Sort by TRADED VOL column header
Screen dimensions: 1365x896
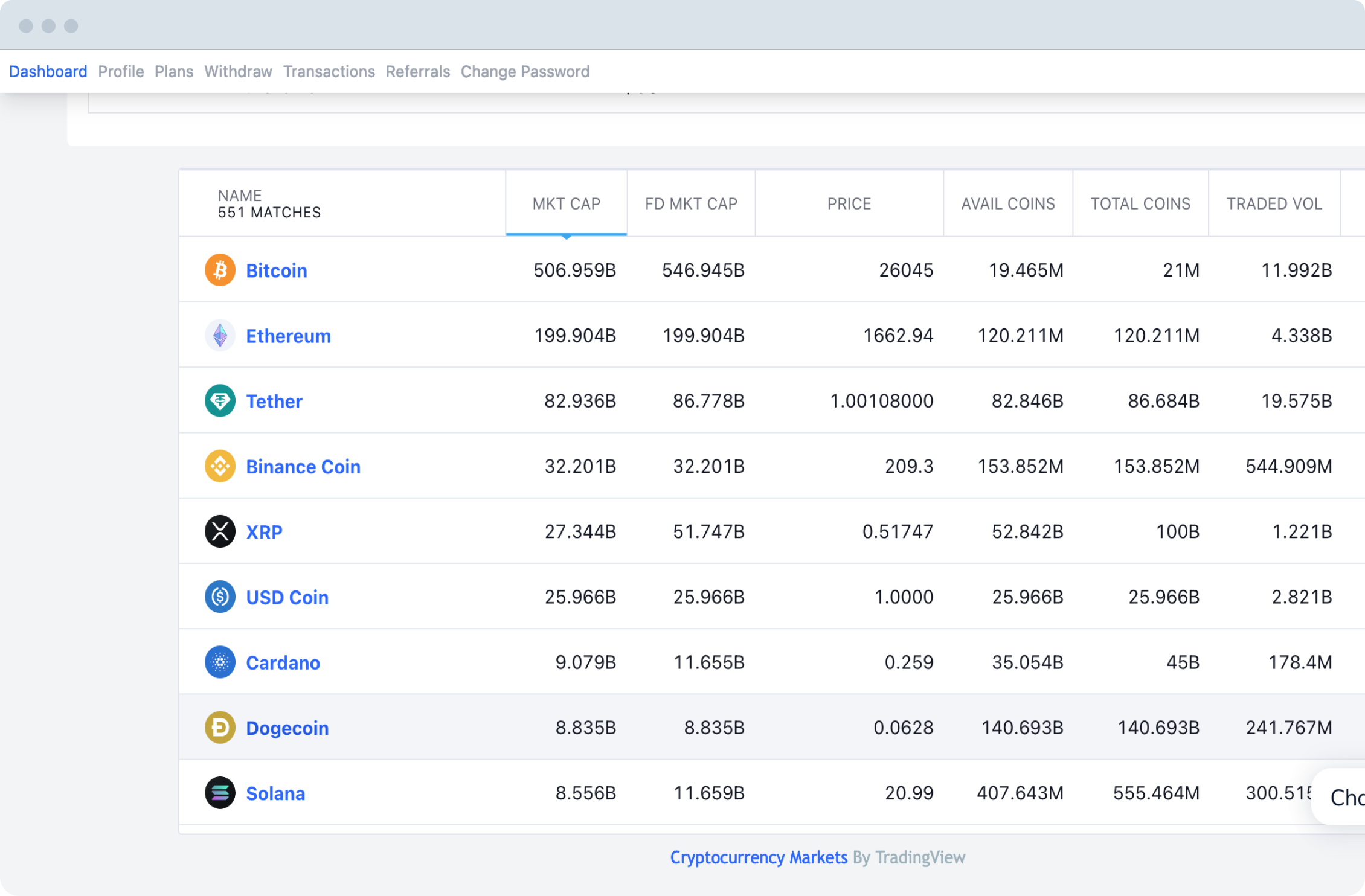click(x=1274, y=203)
